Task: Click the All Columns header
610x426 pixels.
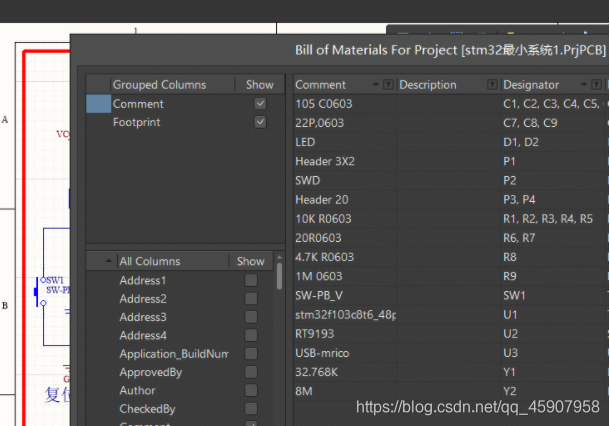Action: click(x=150, y=261)
